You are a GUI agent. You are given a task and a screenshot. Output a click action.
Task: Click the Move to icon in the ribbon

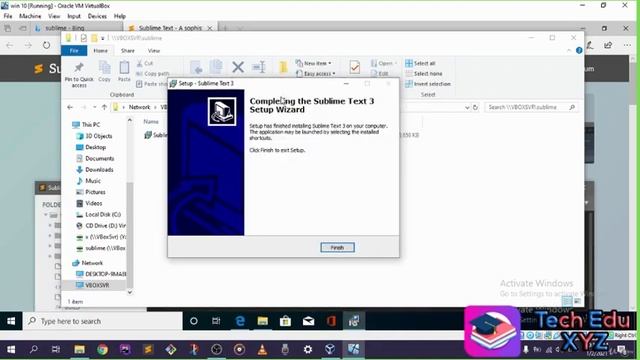(x=196, y=67)
